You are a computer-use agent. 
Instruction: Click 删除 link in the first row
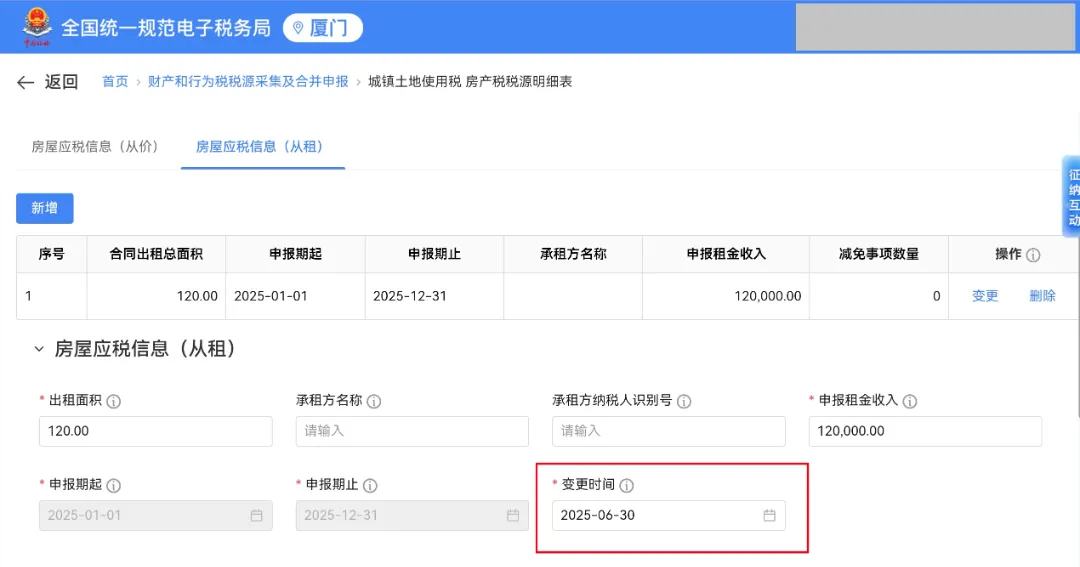tap(1042, 296)
